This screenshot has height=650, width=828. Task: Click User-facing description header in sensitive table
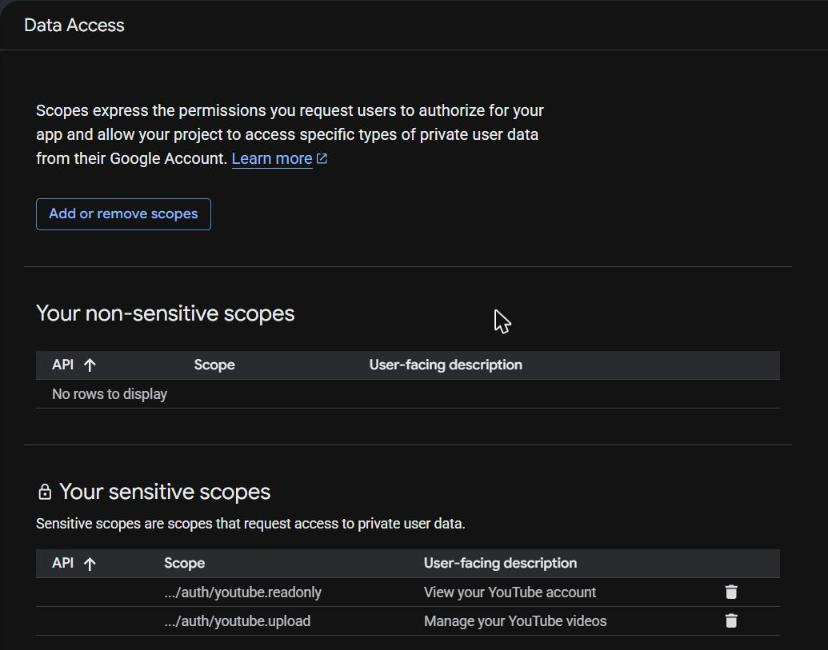(500, 563)
